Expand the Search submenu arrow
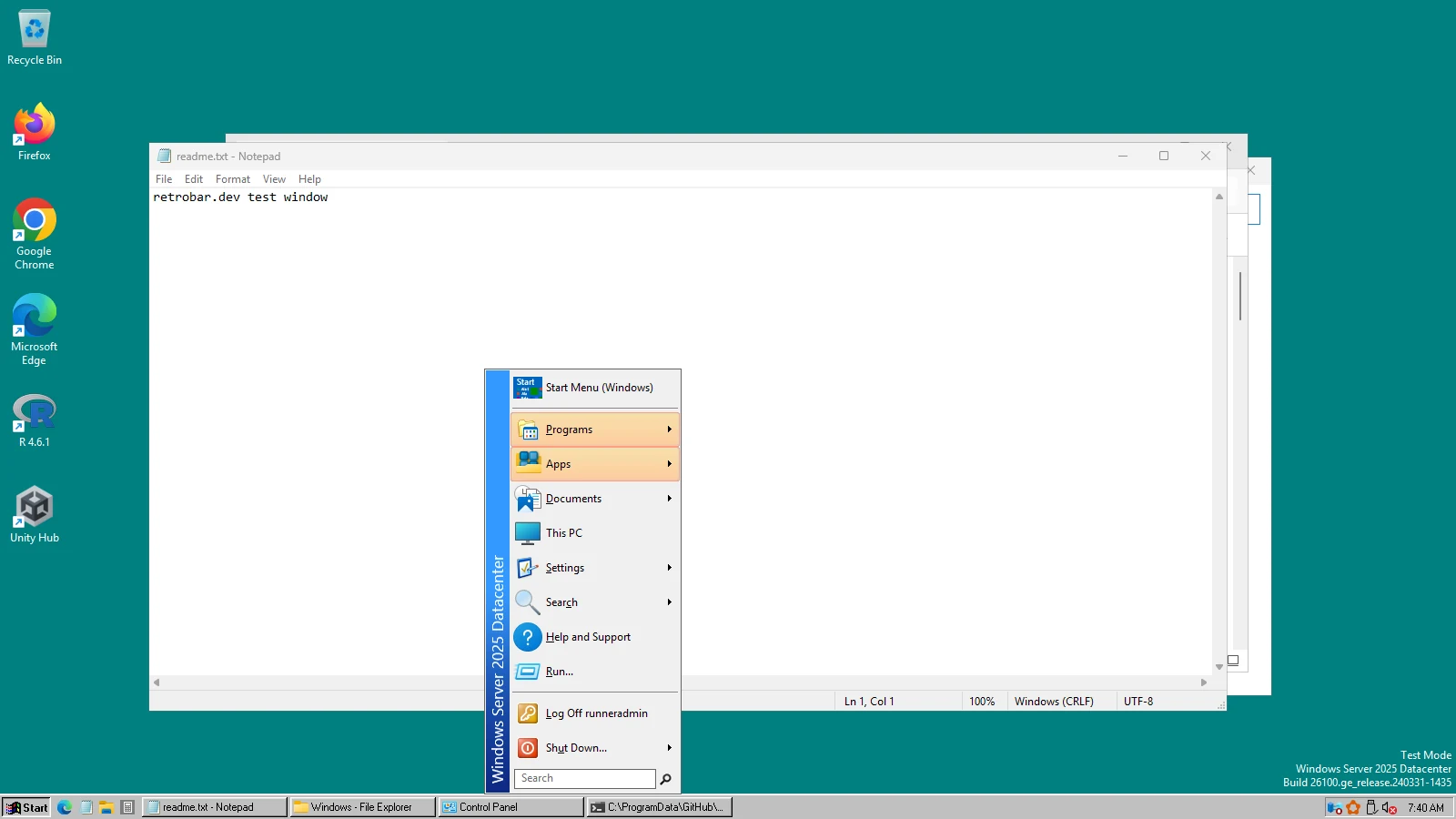 [x=669, y=602]
